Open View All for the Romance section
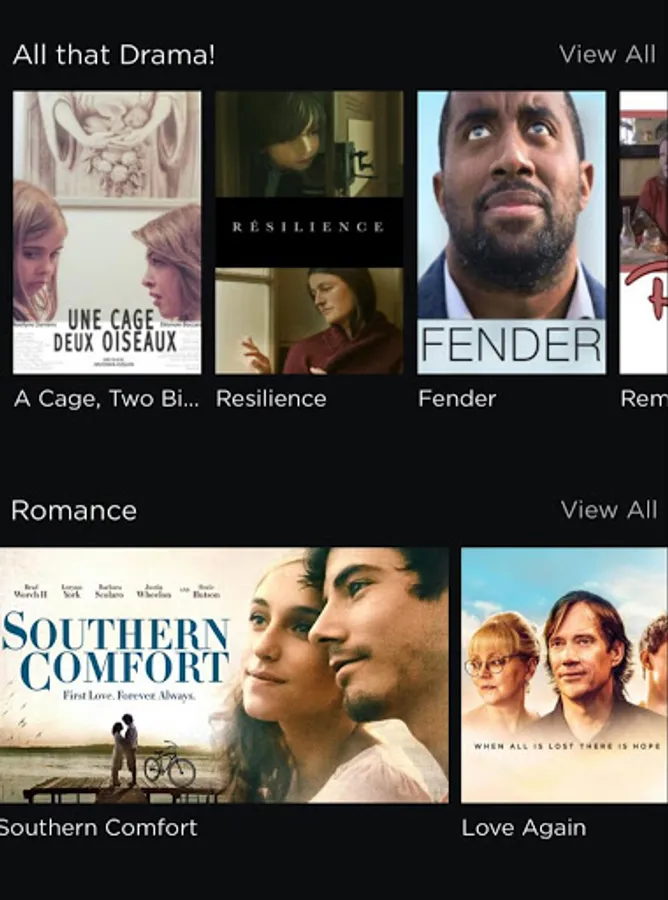The width and height of the screenshot is (668, 900). 609,510
